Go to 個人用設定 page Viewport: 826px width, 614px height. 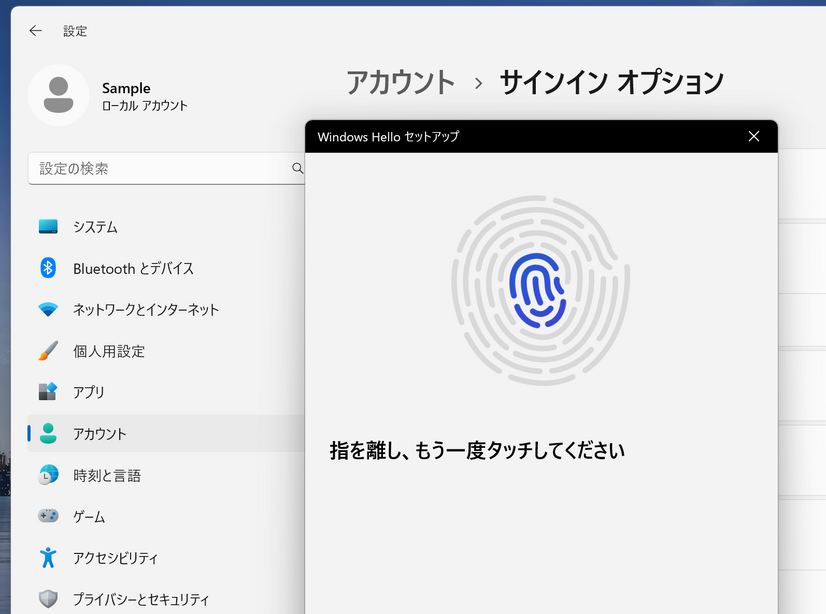pos(166,351)
